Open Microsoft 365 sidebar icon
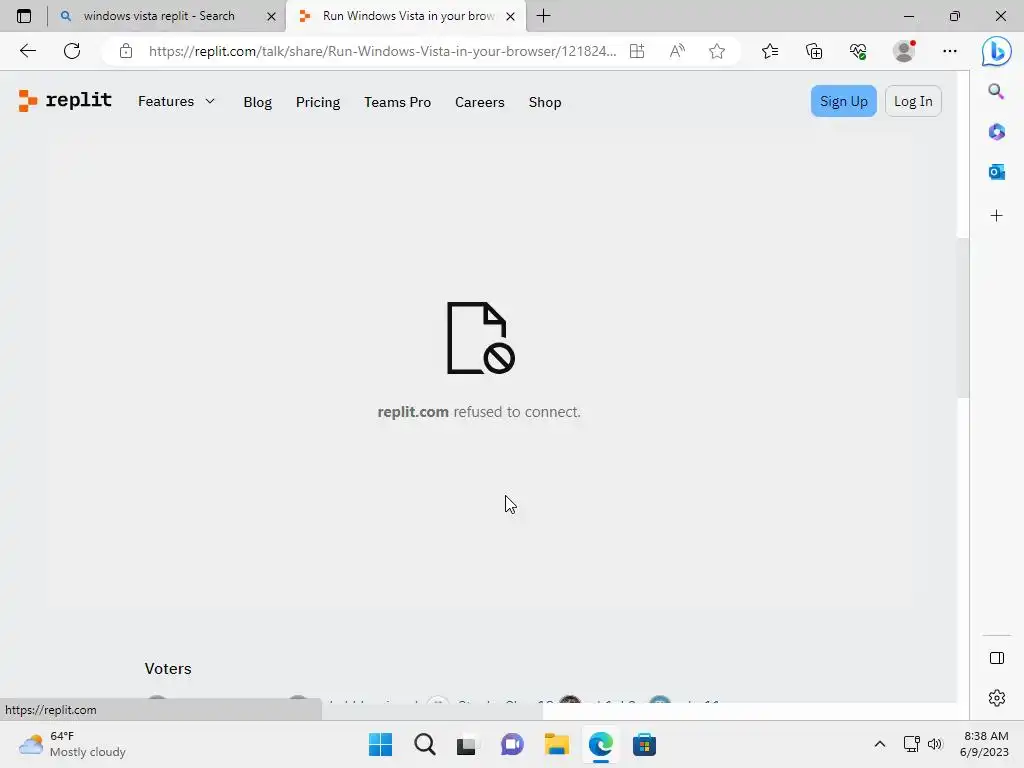This screenshot has height=768, width=1024. click(996, 132)
